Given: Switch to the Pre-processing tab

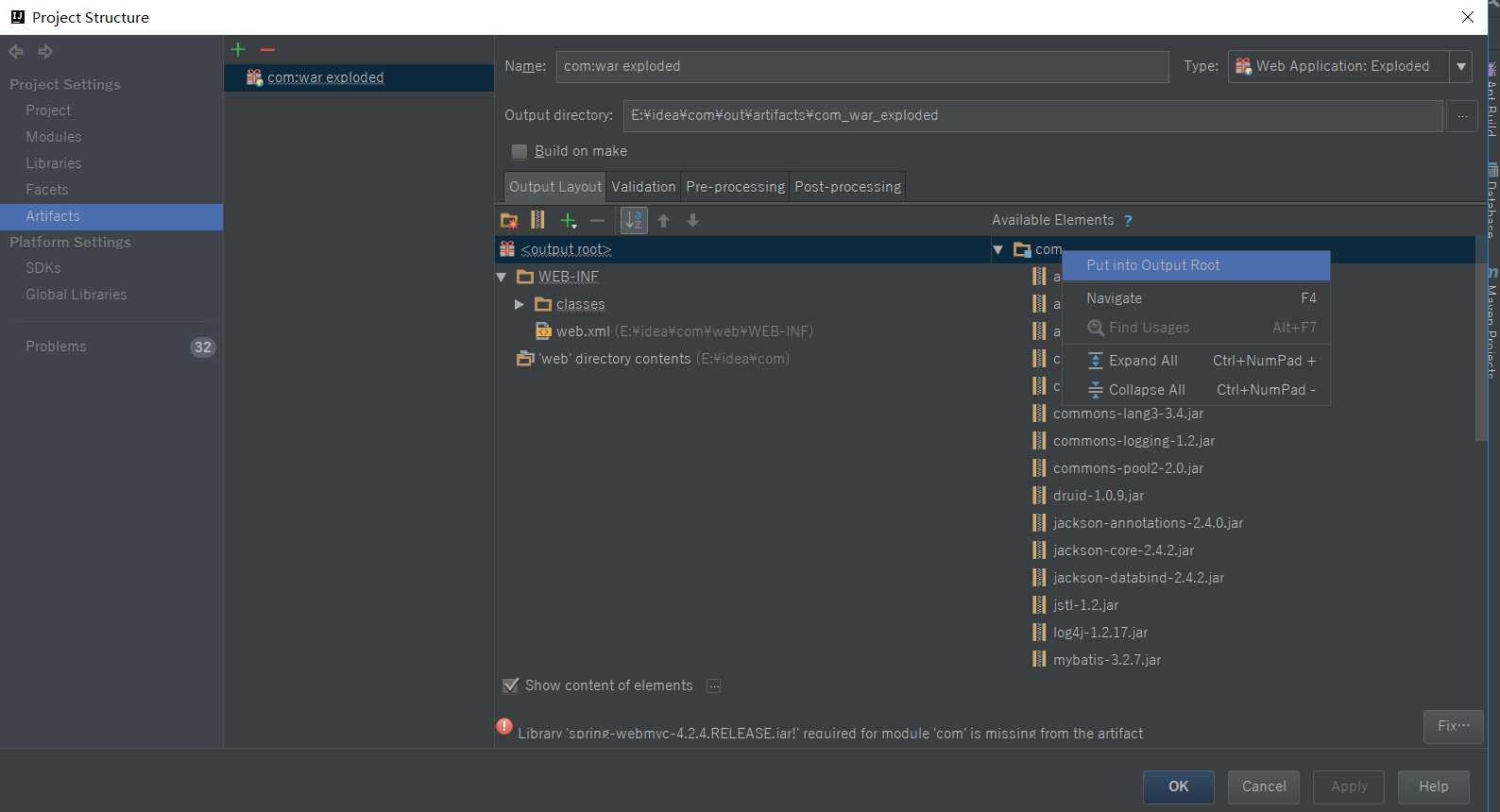Looking at the screenshot, I should click(735, 187).
